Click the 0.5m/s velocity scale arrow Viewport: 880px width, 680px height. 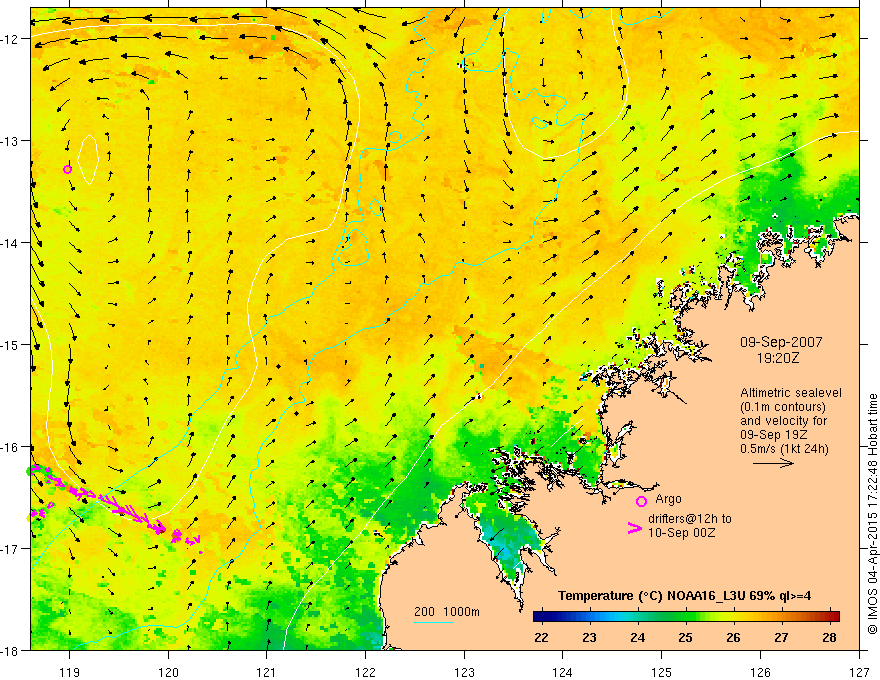pos(773,463)
